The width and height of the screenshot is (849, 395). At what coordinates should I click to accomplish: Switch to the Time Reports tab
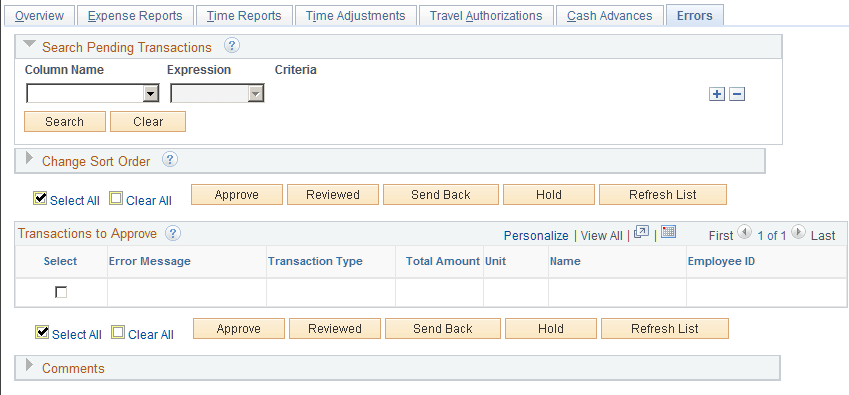(244, 16)
